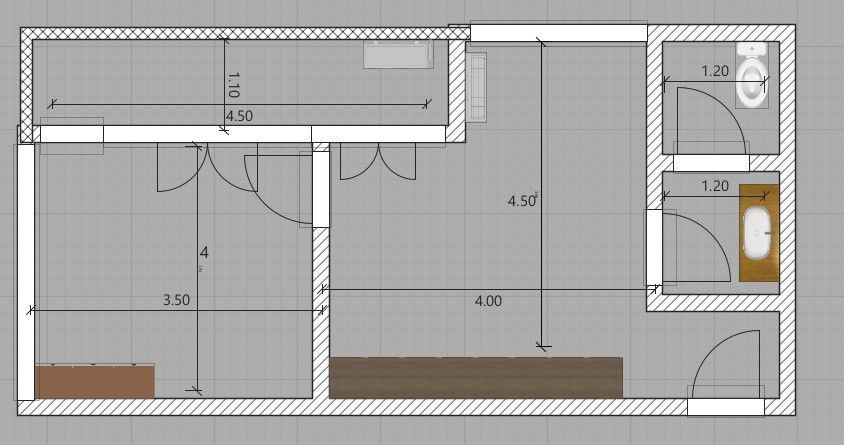Viewport: 844px width, 445px height.
Task: Click the horizontal radiator in the top corridor
Action: [x=398, y=54]
